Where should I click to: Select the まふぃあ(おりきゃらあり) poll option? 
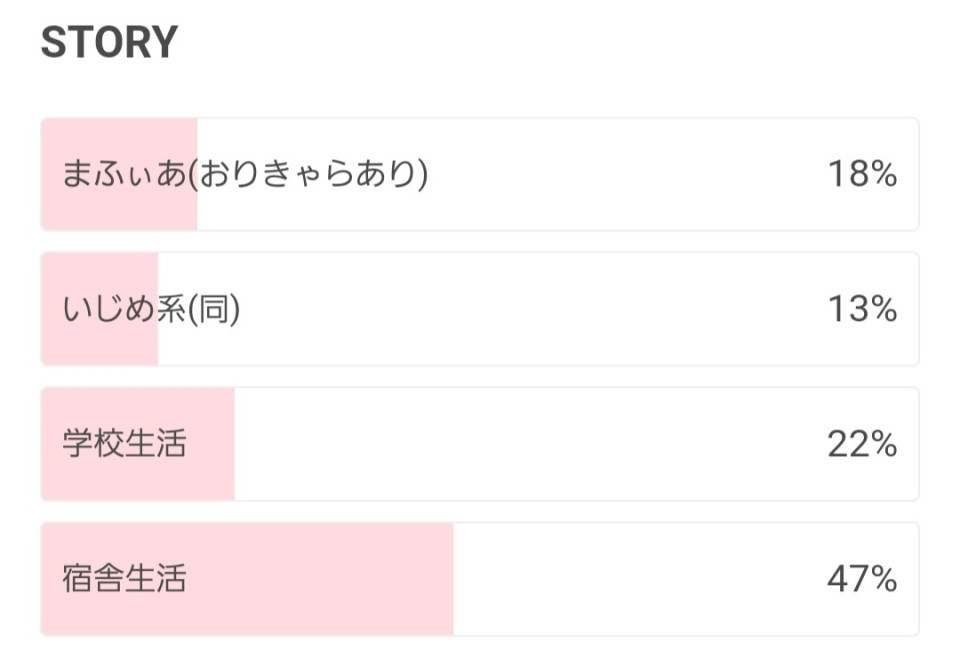tap(480, 174)
